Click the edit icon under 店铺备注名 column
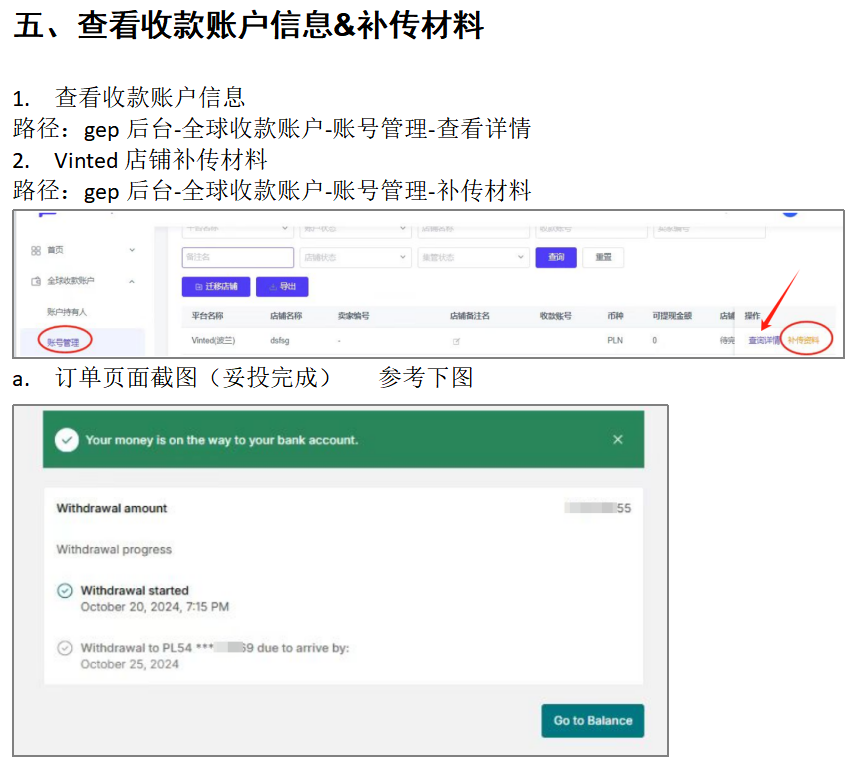855x765 pixels. [x=457, y=341]
